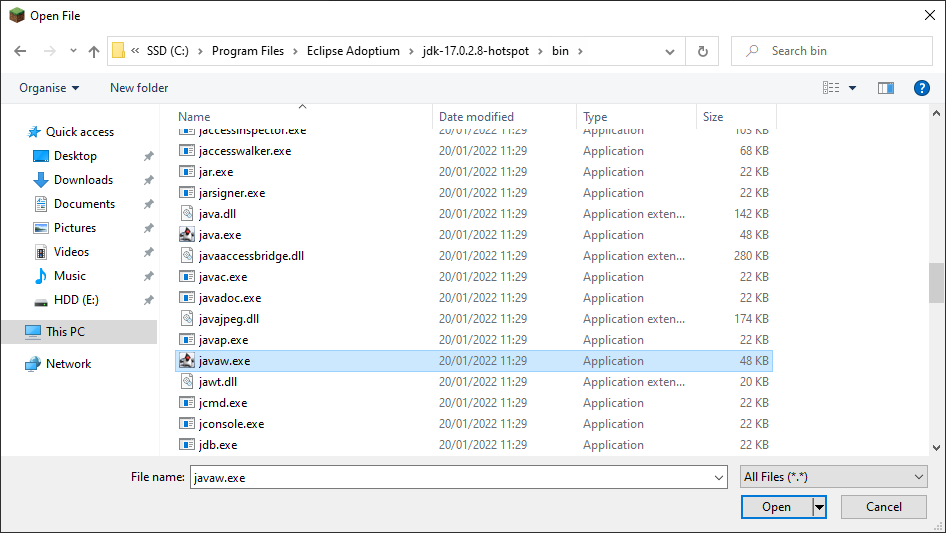This screenshot has height=533, width=946.
Task: Click the Open button's split arrow
Action: tap(820, 507)
